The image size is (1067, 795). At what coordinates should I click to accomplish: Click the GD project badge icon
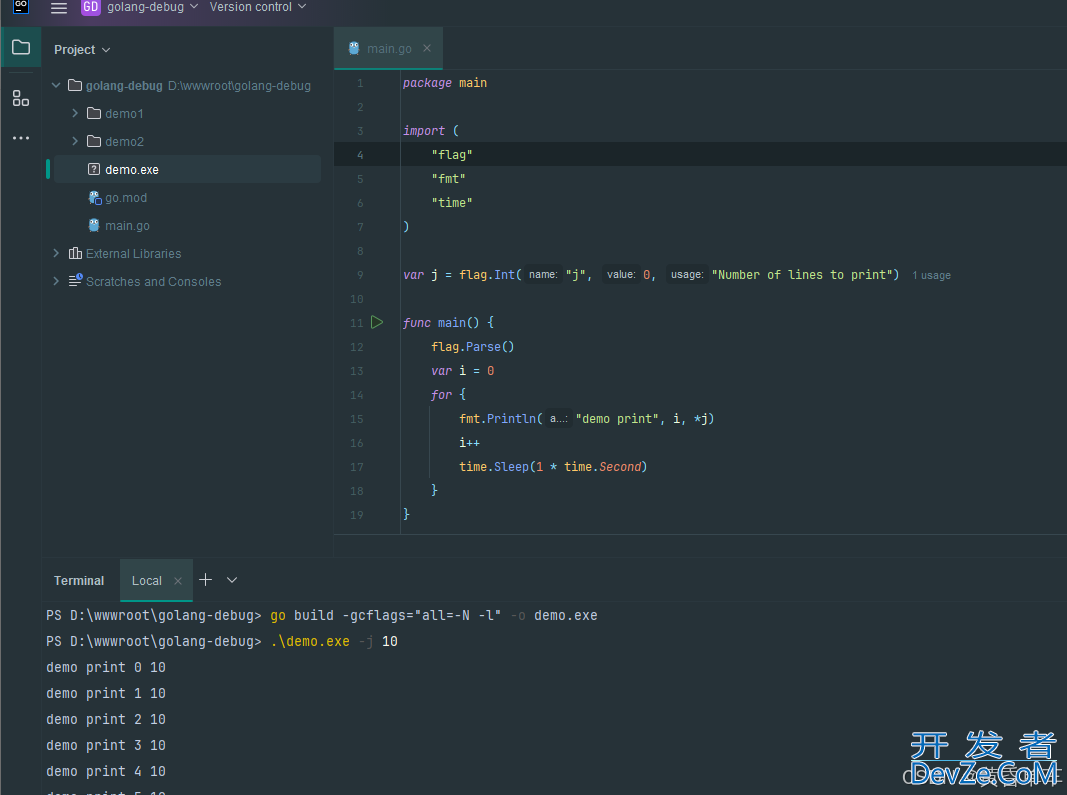click(x=91, y=7)
